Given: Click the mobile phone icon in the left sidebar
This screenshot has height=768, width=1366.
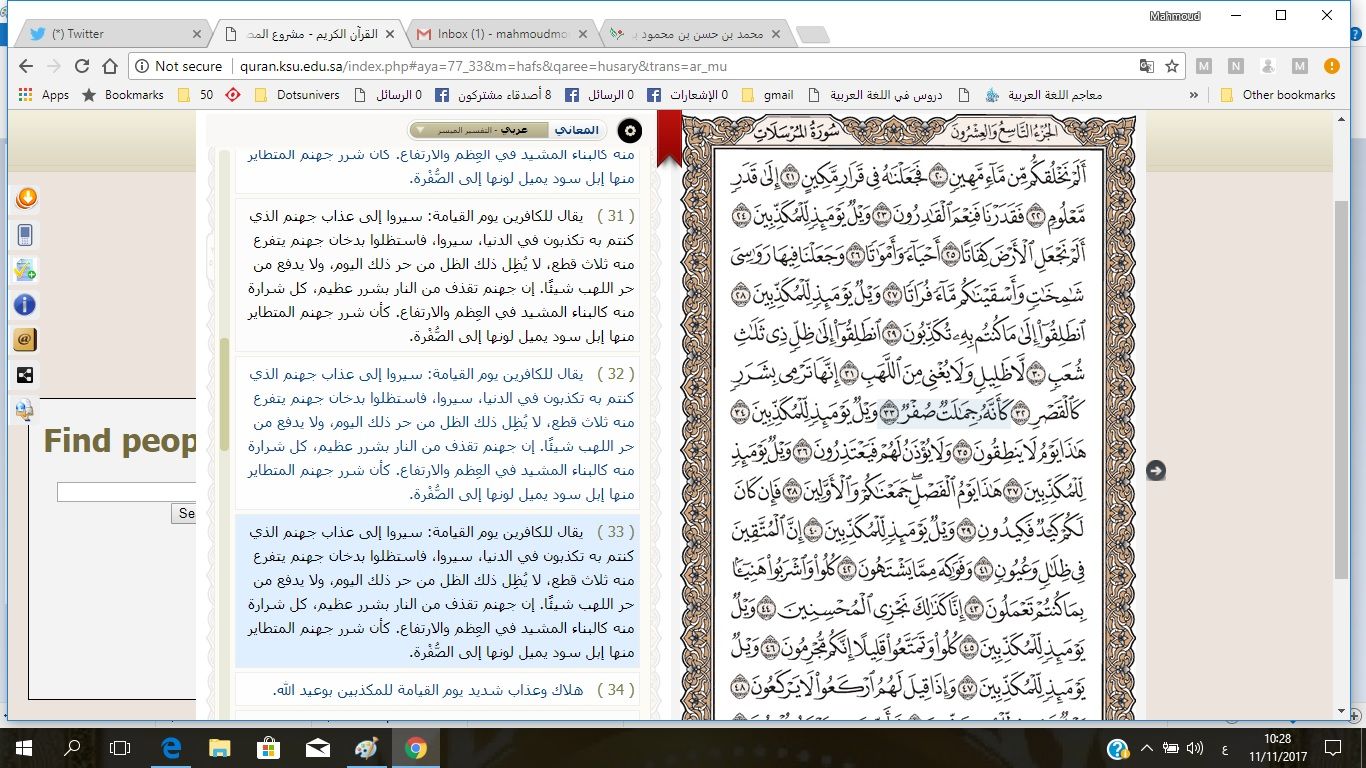Looking at the screenshot, I should (x=26, y=234).
